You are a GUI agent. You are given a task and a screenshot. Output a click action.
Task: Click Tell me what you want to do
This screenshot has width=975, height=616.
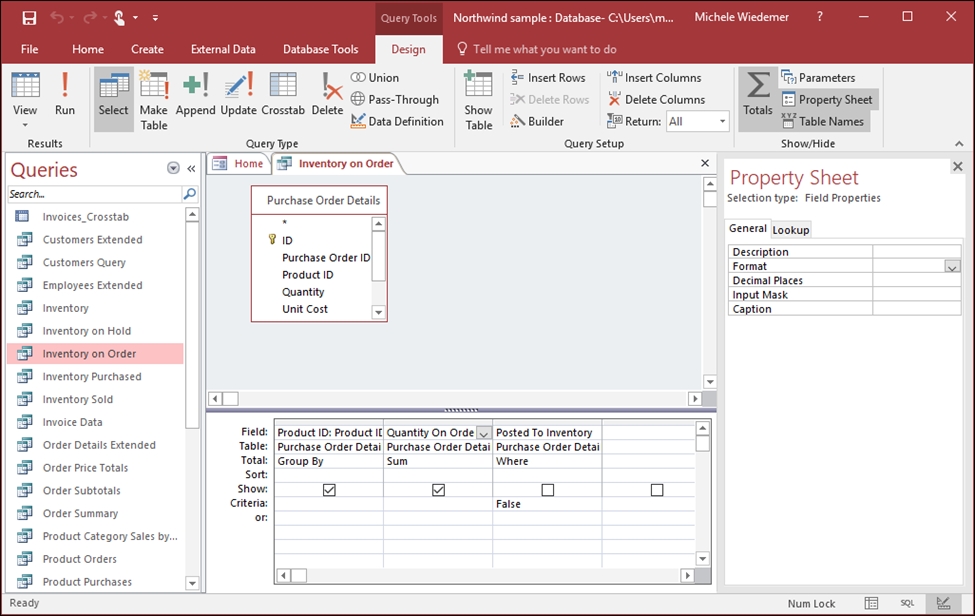(545, 49)
